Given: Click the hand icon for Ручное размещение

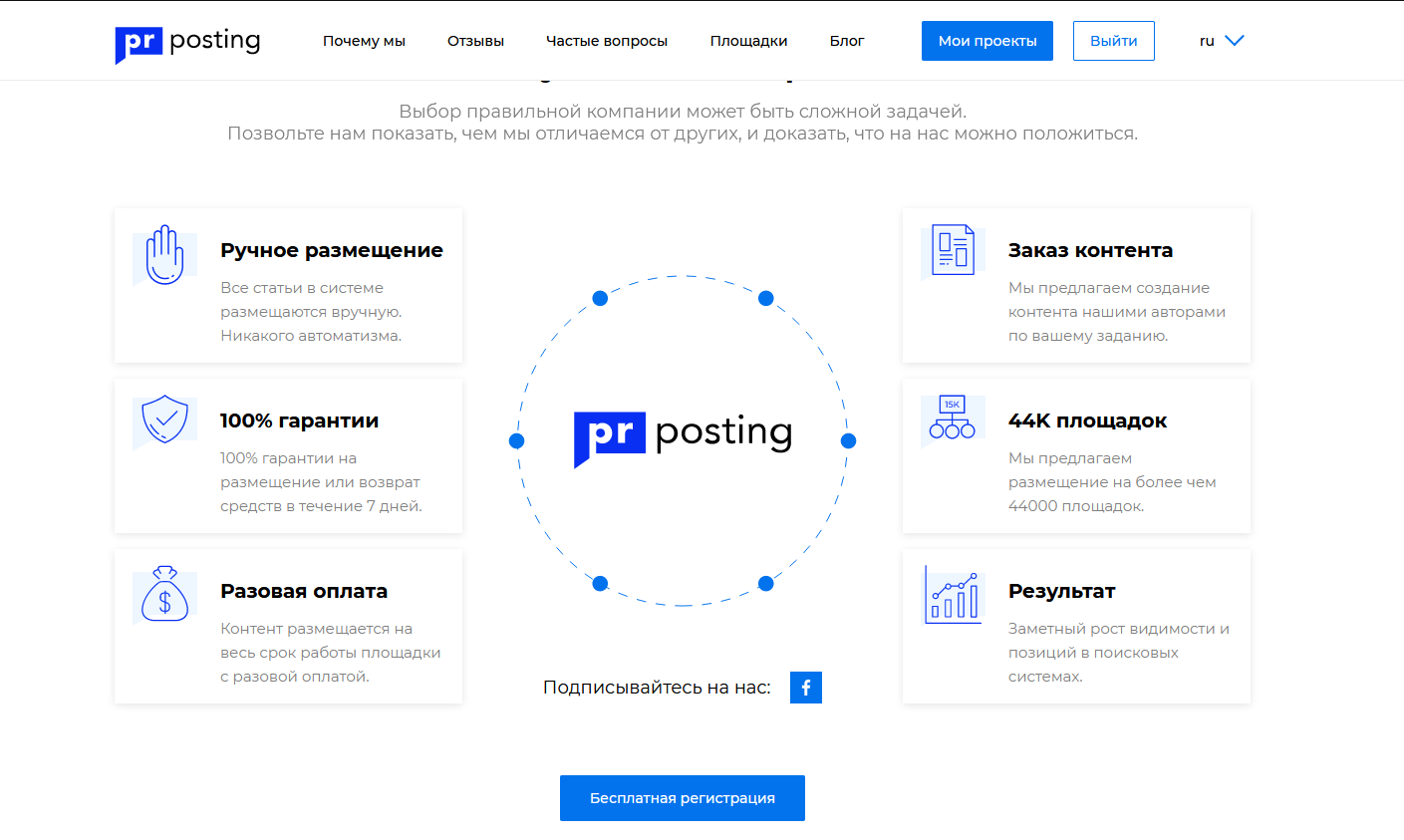Looking at the screenshot, I should click(x=164, y=255).
